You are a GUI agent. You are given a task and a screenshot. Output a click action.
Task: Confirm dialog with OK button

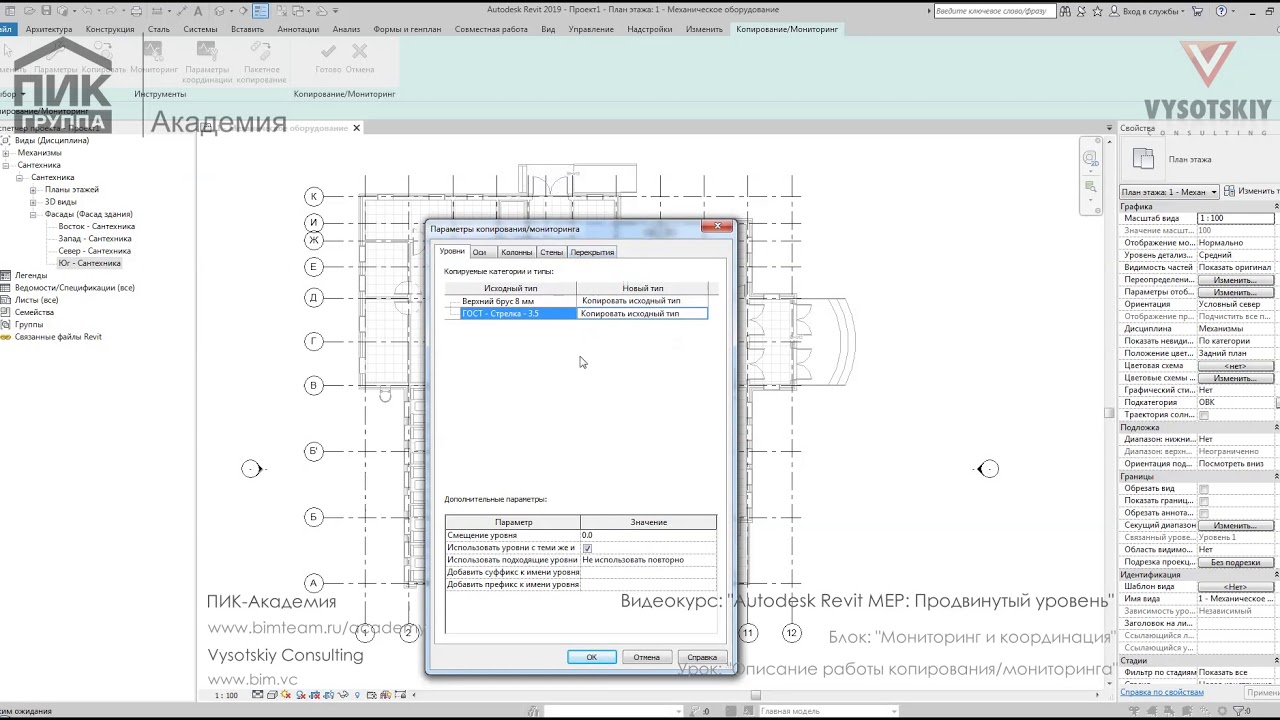(591, 657)
